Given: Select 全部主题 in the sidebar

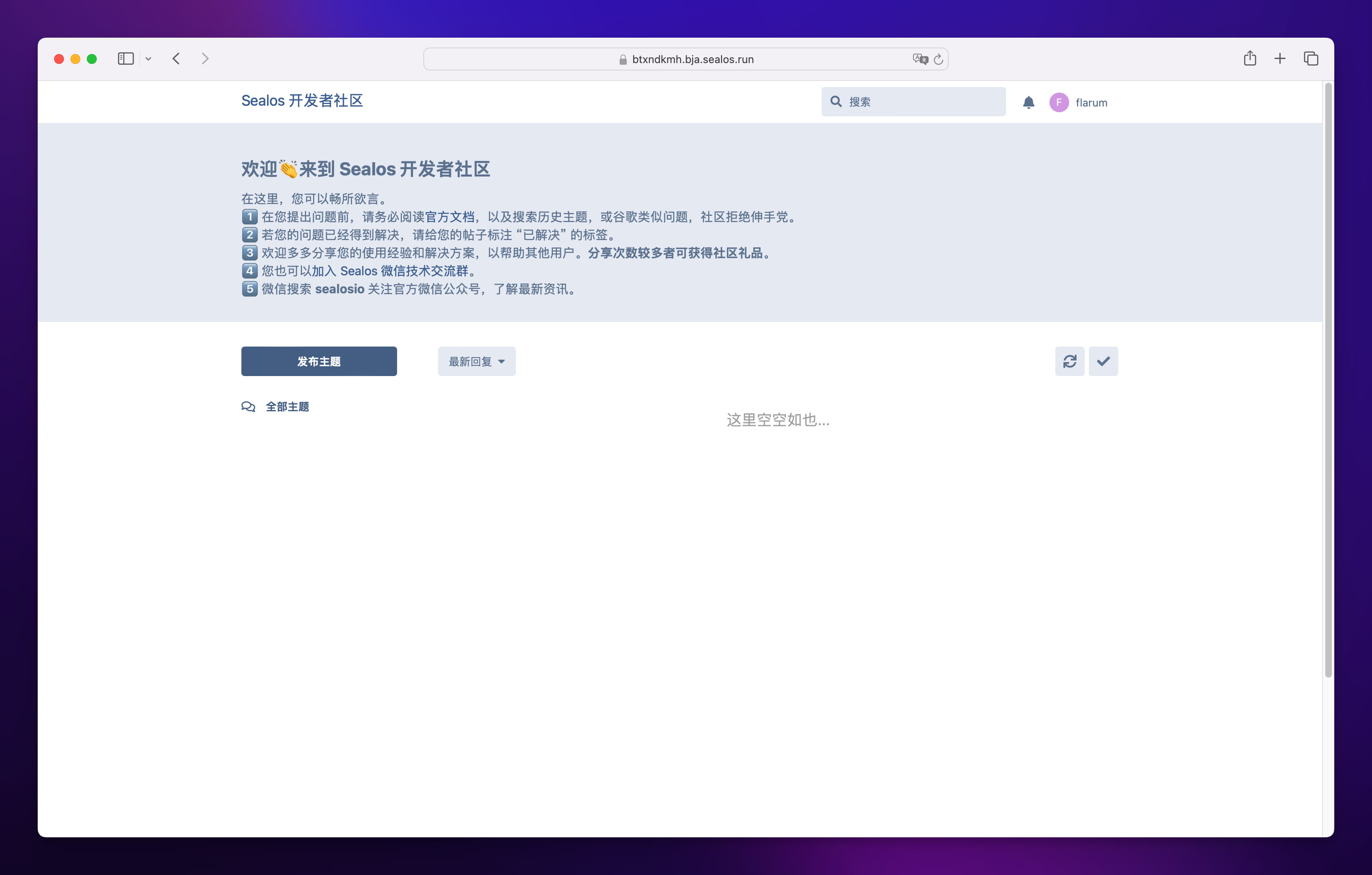Looking at the screenshot, I should click(275, 407).
